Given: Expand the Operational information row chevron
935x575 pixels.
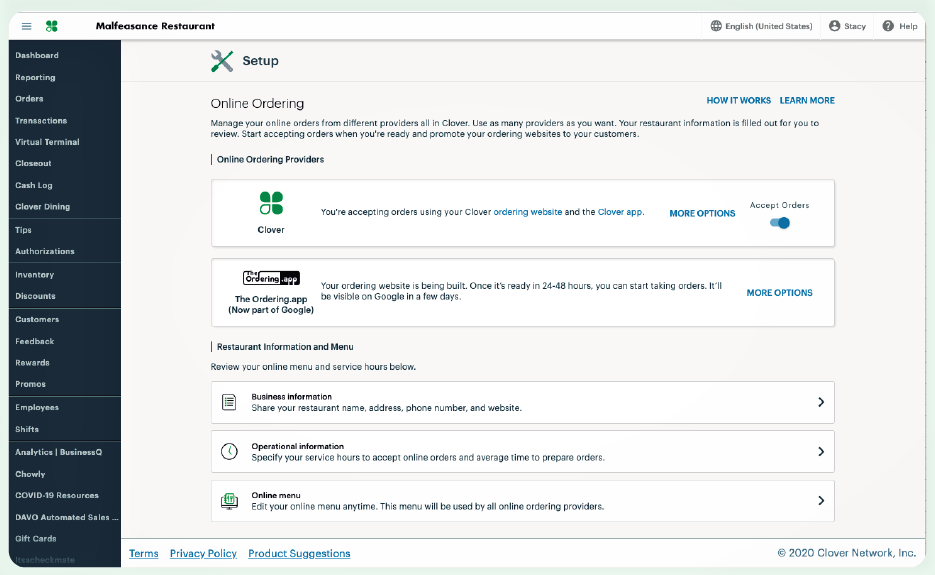Looking at the screenshot, I should 821,452.
